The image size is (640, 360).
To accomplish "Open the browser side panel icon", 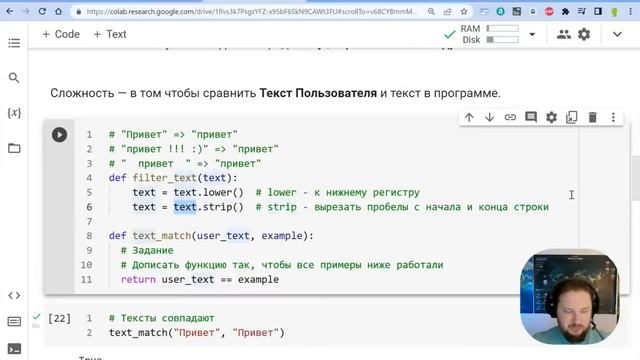I will (x=598, y=12).
